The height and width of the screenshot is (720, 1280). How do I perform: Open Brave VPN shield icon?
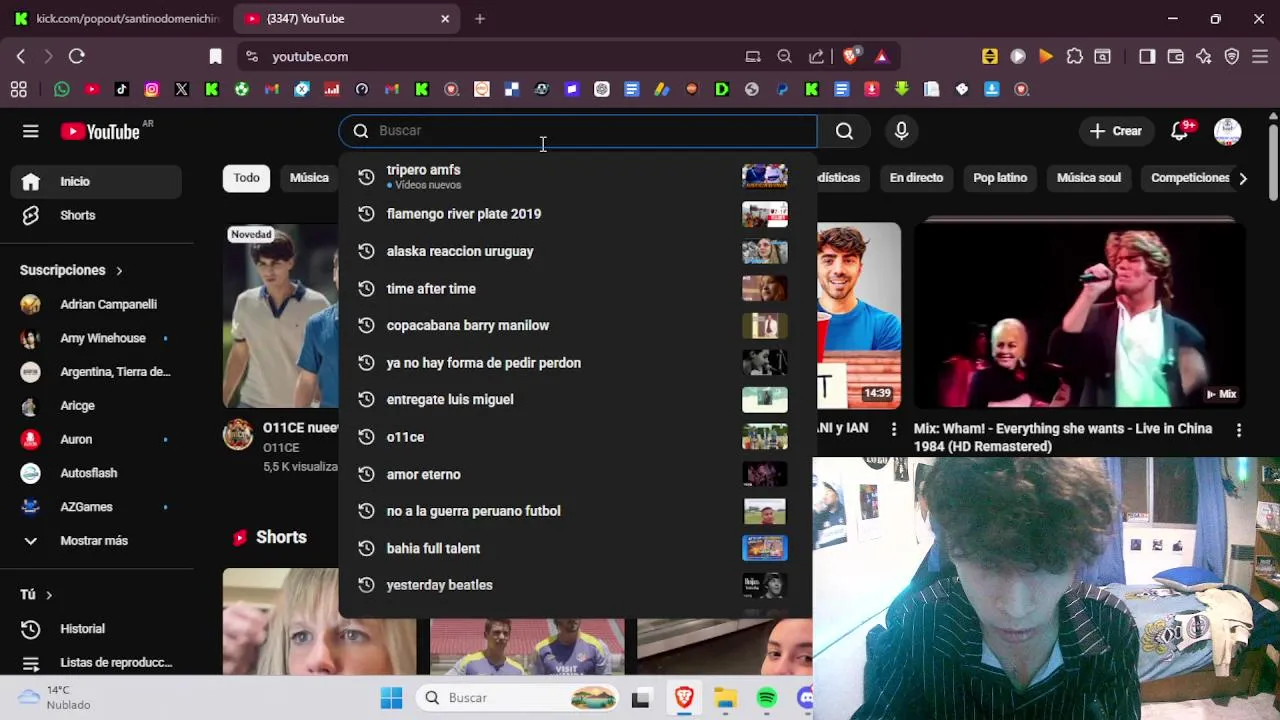[1232, 57]
